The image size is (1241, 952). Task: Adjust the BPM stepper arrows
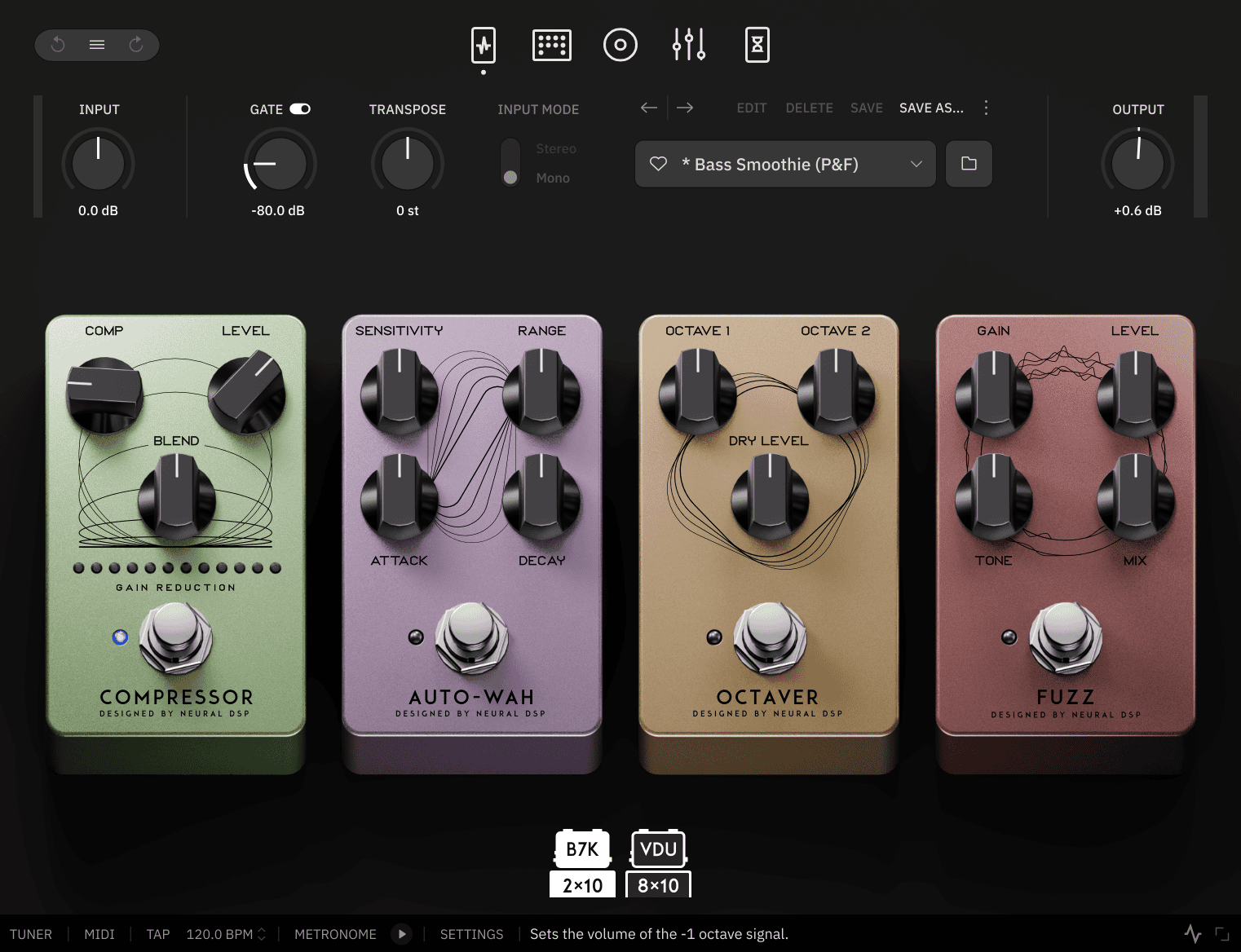point(262,934)
